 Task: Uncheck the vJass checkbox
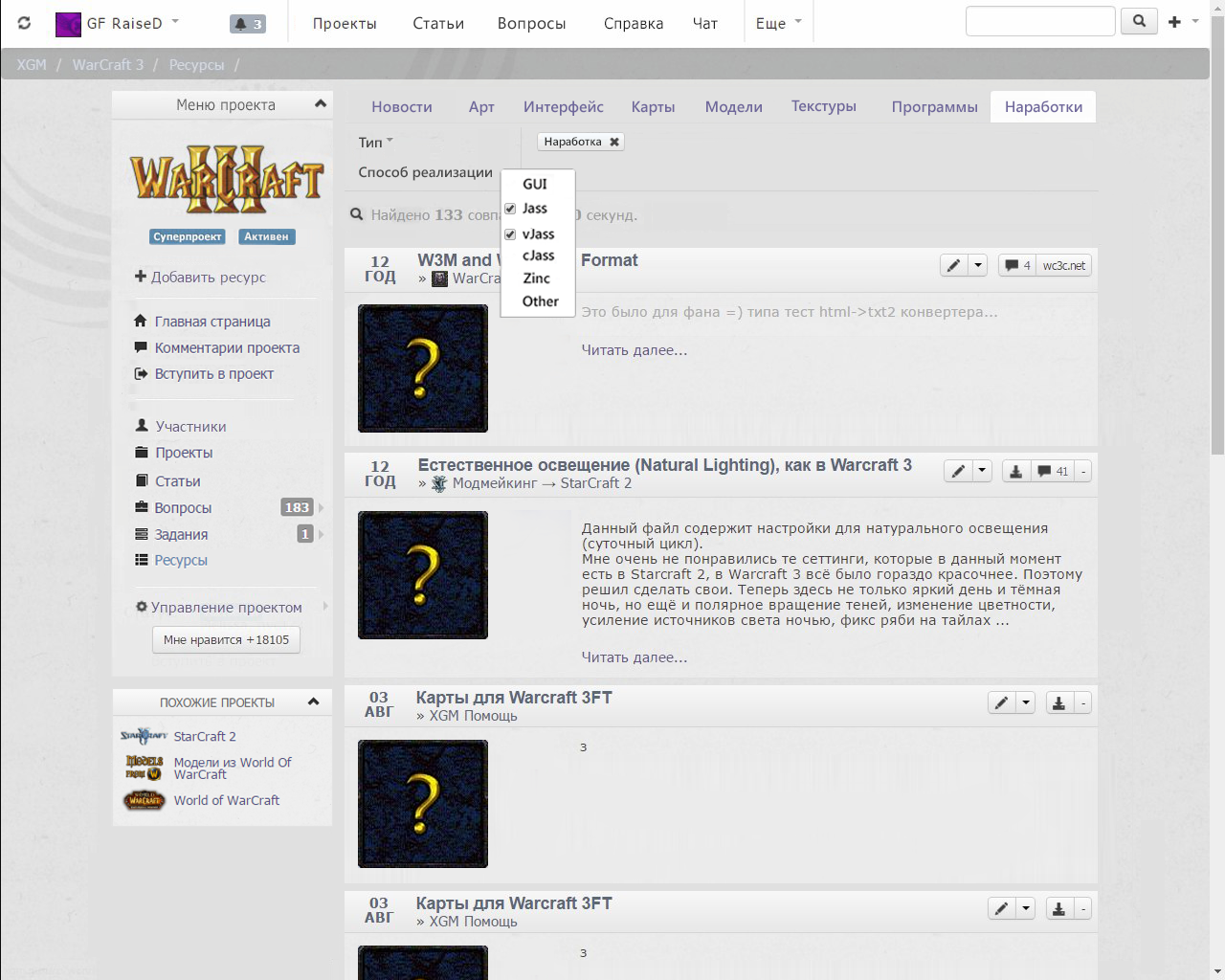coord(510,234)
